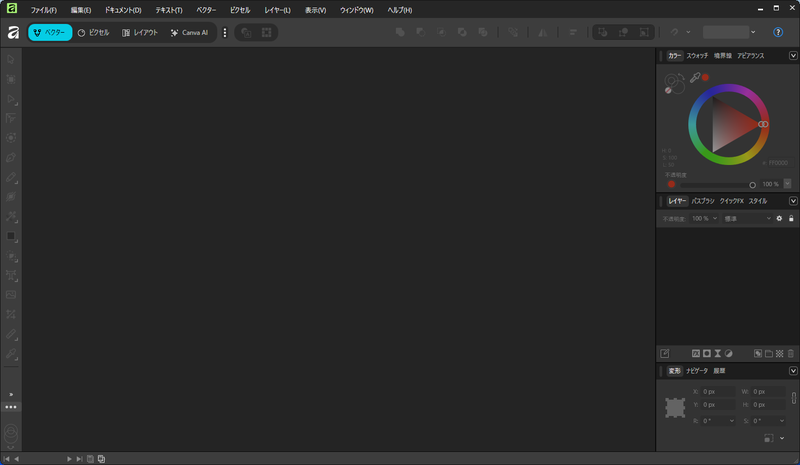Image resolution: width=800 pixels, height=465 pixels.
Task: Select the Pen tool icon
Action: click(x=11, y=158)
